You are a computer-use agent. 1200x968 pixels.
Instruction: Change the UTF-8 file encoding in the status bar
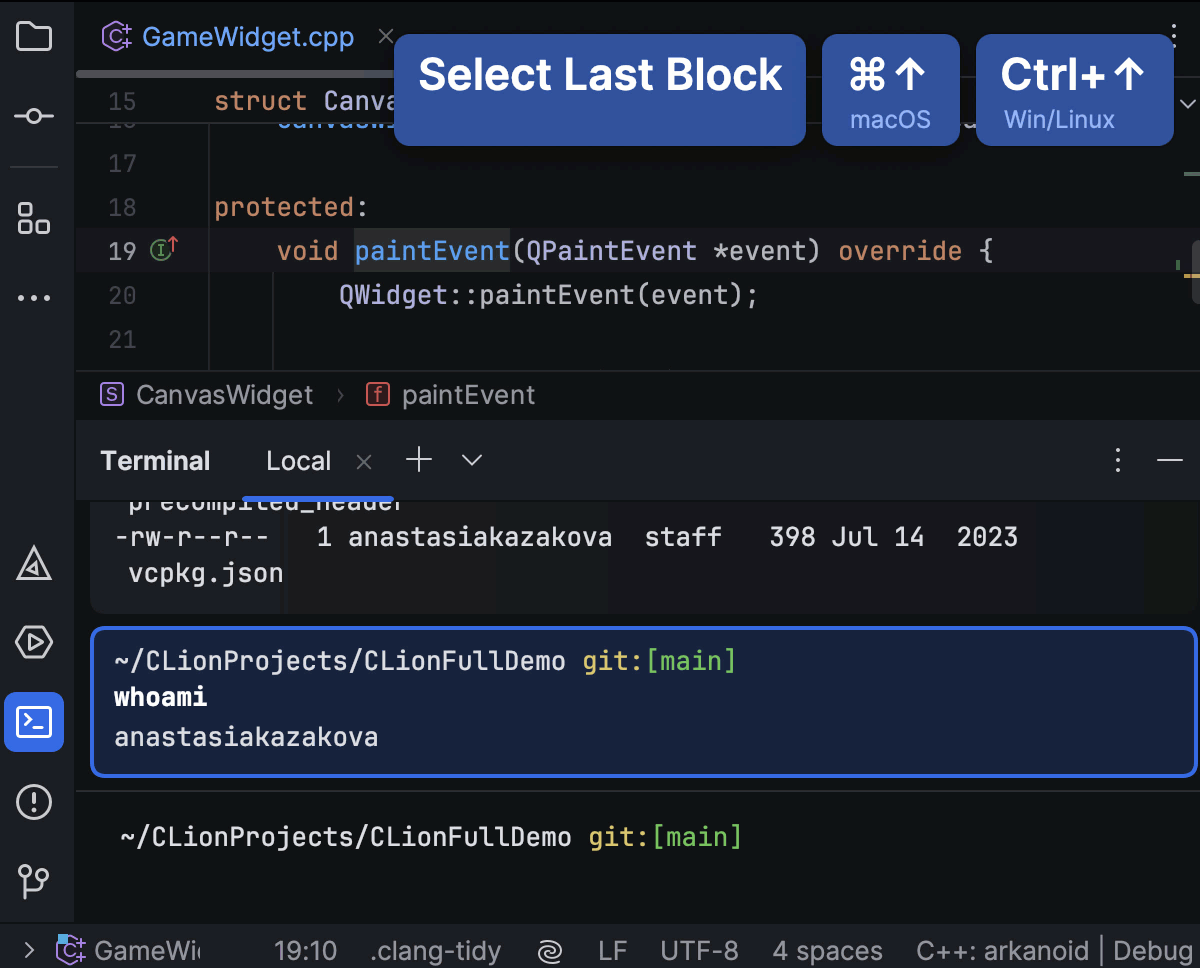pos(699,950)
